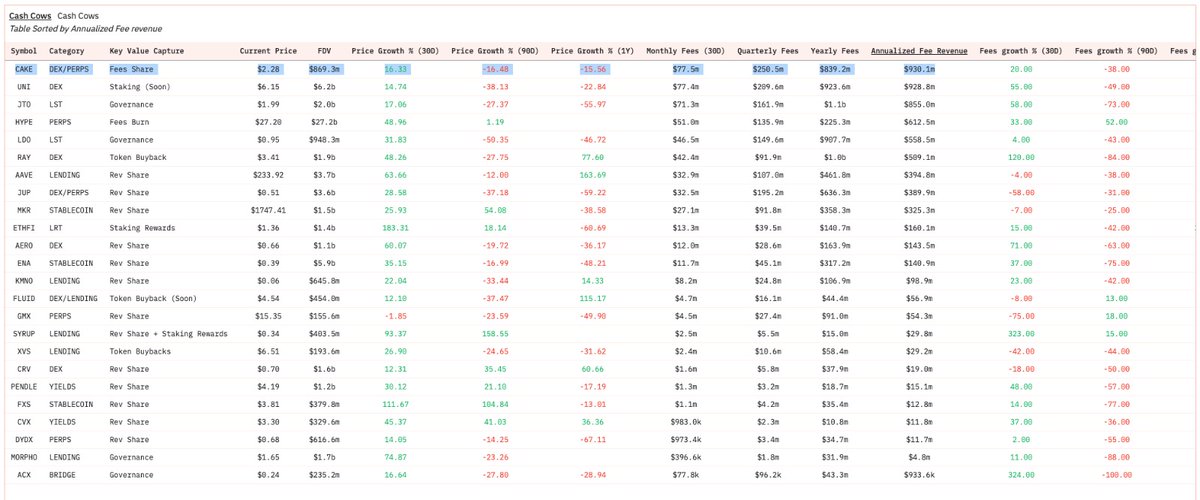
Task: Select the JUP symbol cell
Action: (25, 192)
